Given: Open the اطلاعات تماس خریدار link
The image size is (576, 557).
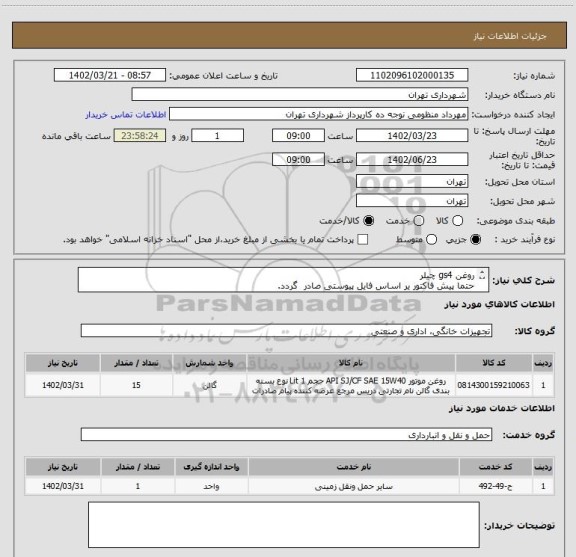Looking at the screenshot, I should click(x=126, y=115).
